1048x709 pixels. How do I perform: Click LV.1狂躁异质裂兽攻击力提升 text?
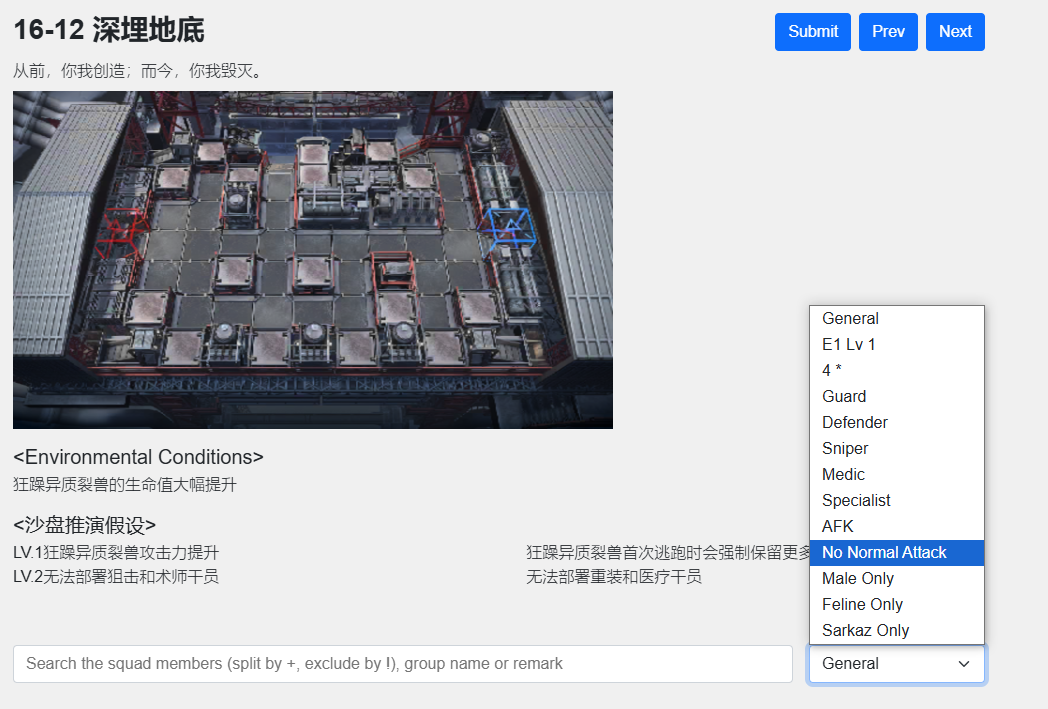(116, 553)
